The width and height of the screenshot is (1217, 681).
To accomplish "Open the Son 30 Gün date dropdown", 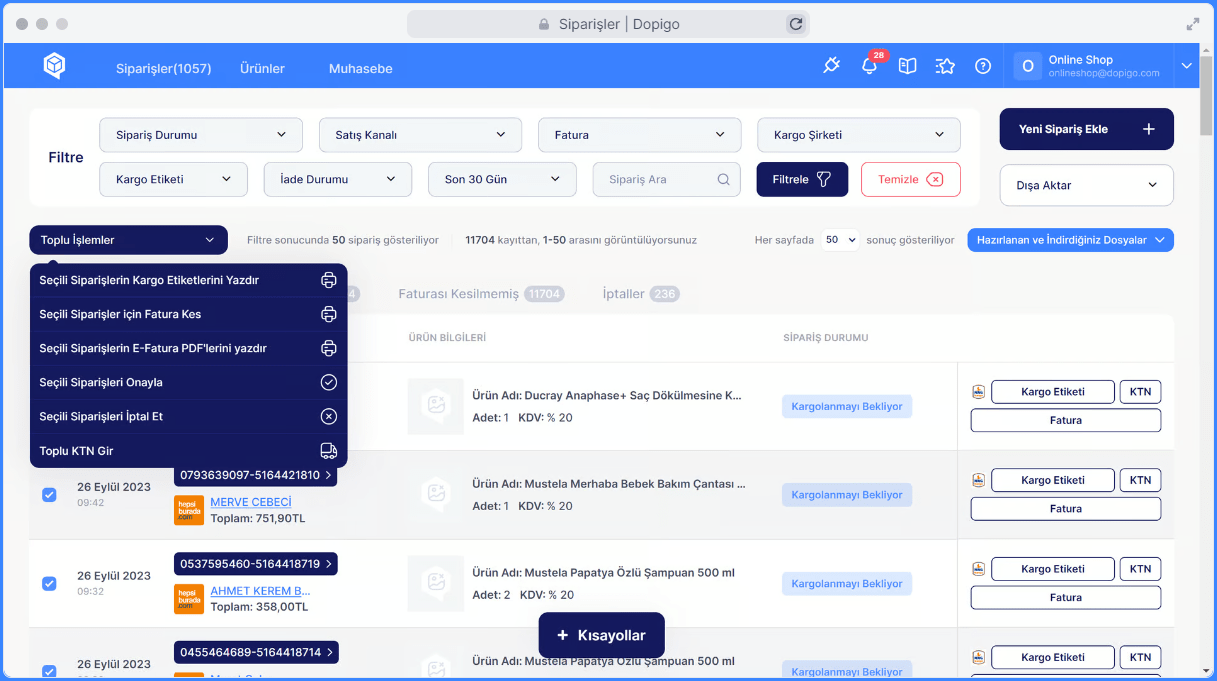I will 502,180.
